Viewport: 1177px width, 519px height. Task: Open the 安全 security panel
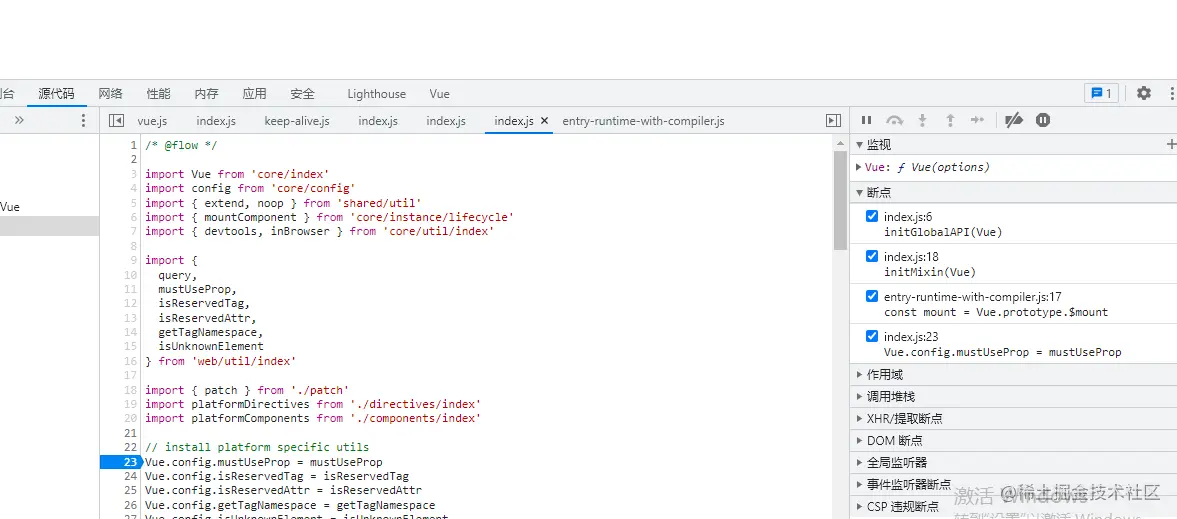point(303,94)
